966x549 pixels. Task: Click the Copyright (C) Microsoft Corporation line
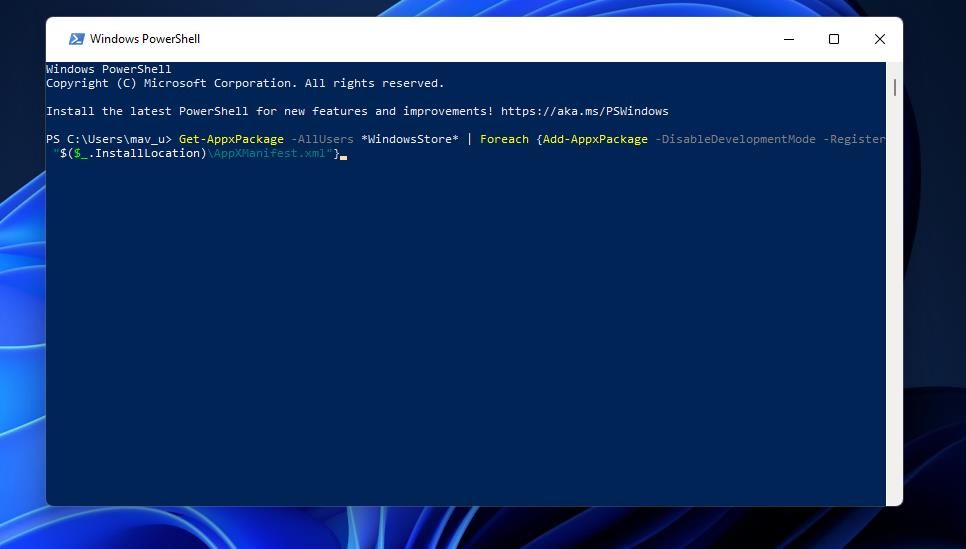245,83
